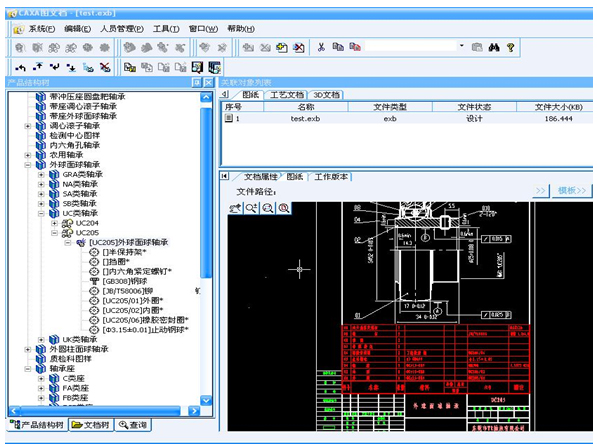The width and height of the screenshot is (597, 447).
Task: Select the test.exb row in the list
Action: tap(407, 119)
